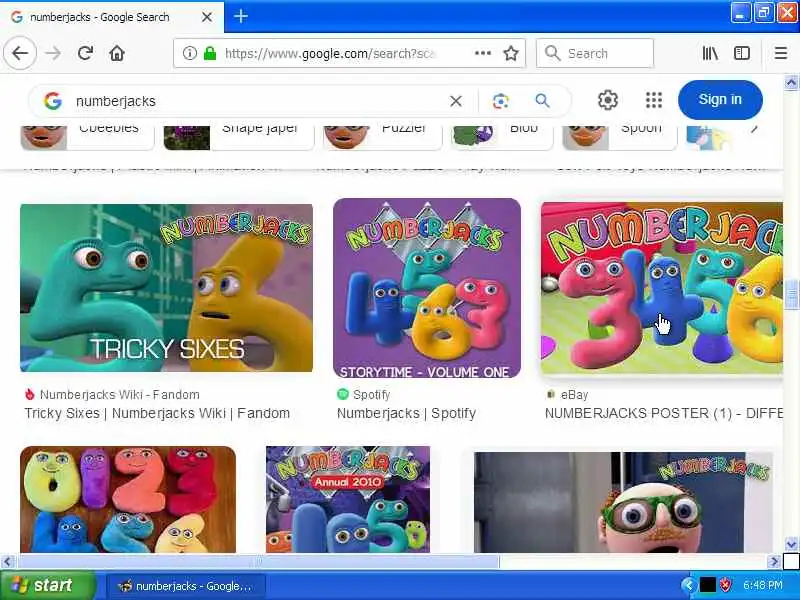800x600 pixels.
Task: Open the Library bookshelf icon
Action: (710, 53)
